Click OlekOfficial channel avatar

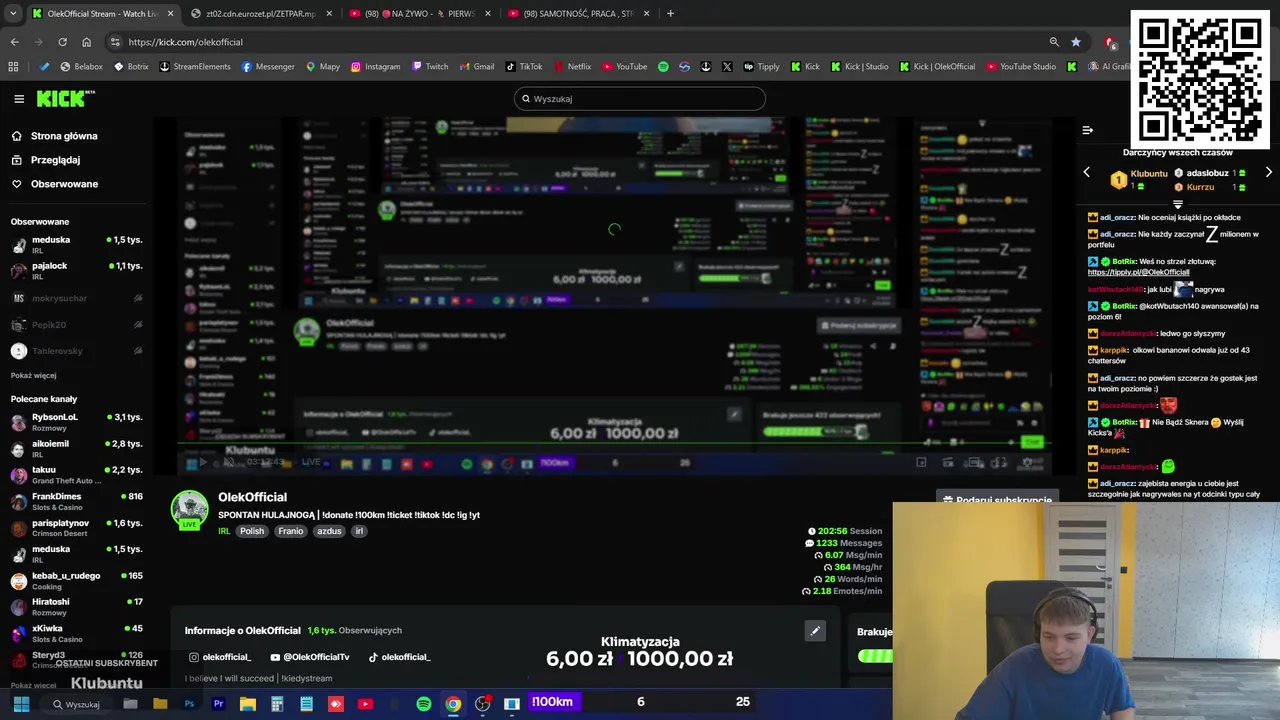pos(189,509)
